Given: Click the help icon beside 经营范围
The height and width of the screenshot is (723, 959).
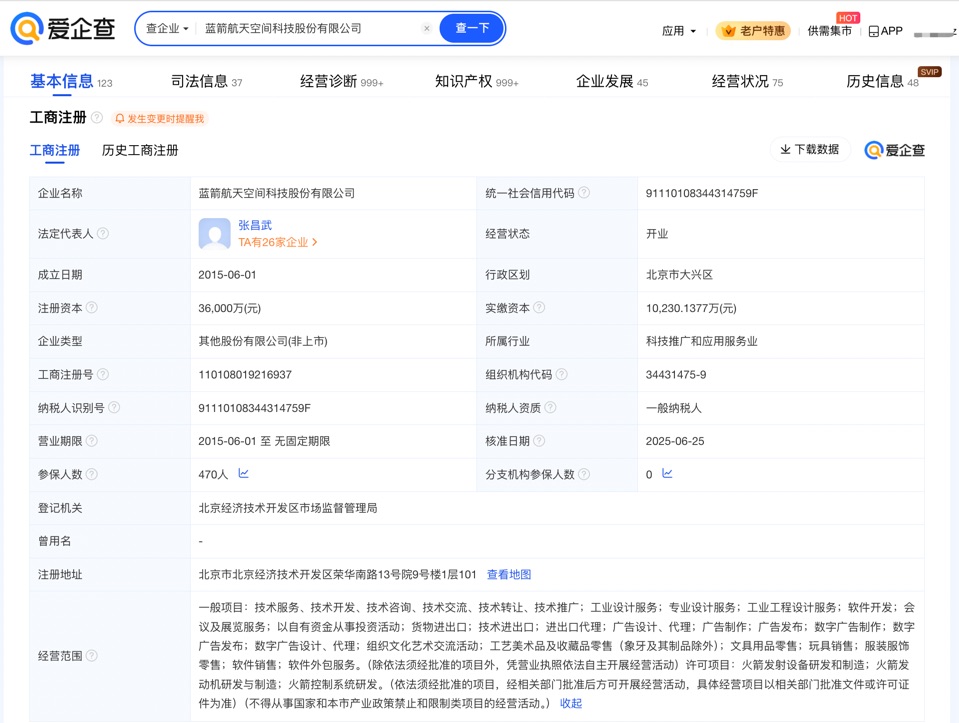Looking at the screenshot, I should point(92,656).
